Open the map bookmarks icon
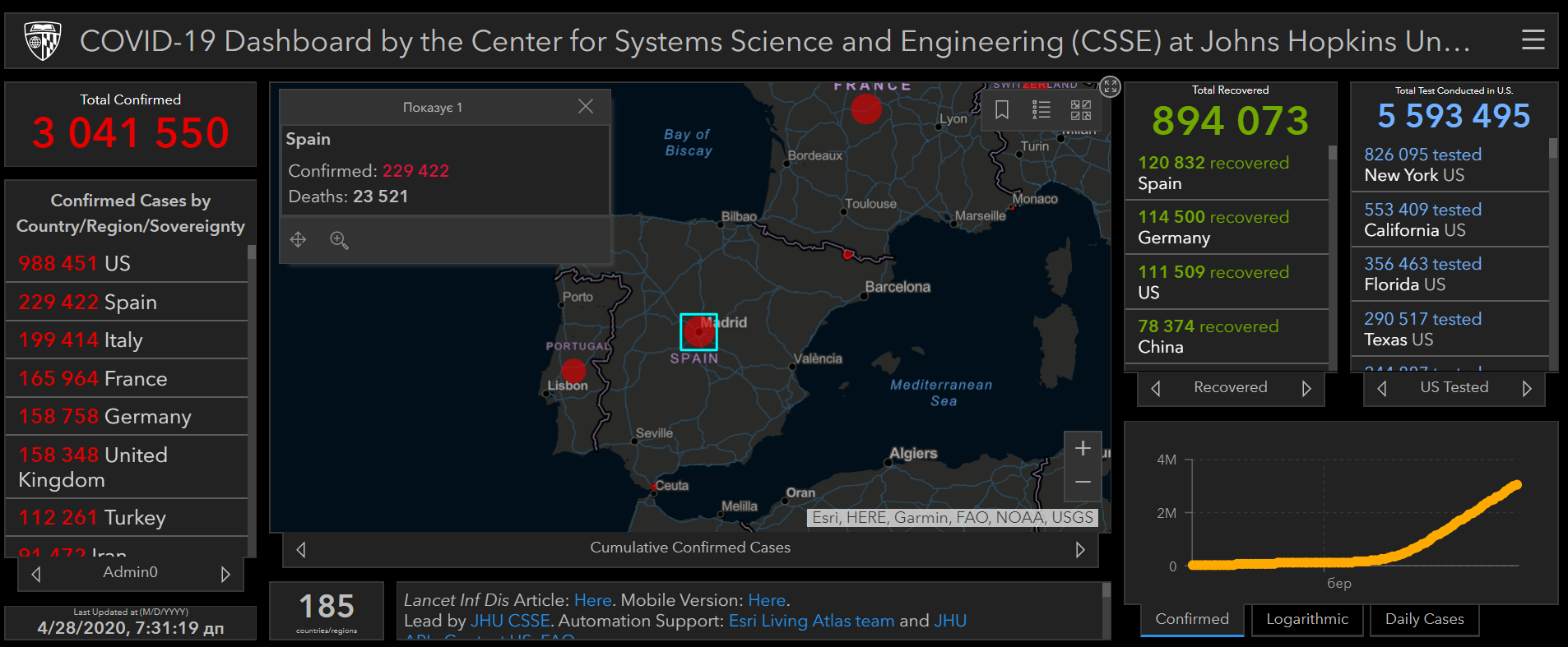Screen dimensions: 1568x647 click(x=1002, y=109)
